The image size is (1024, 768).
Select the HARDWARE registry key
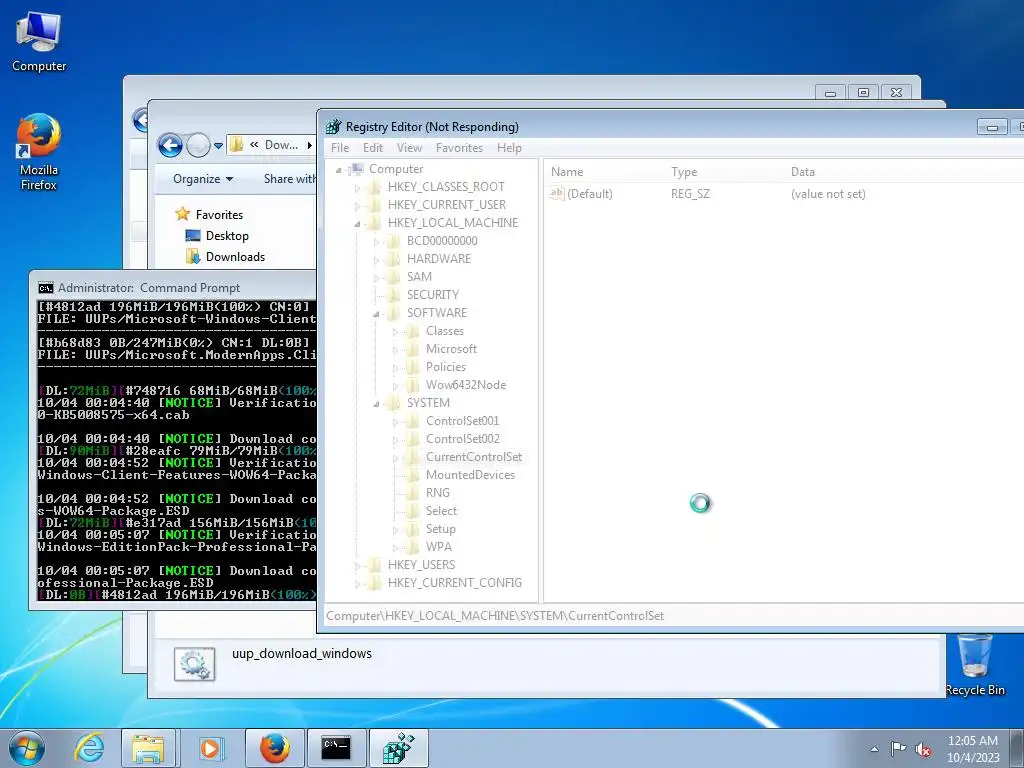tap(439, 259)
